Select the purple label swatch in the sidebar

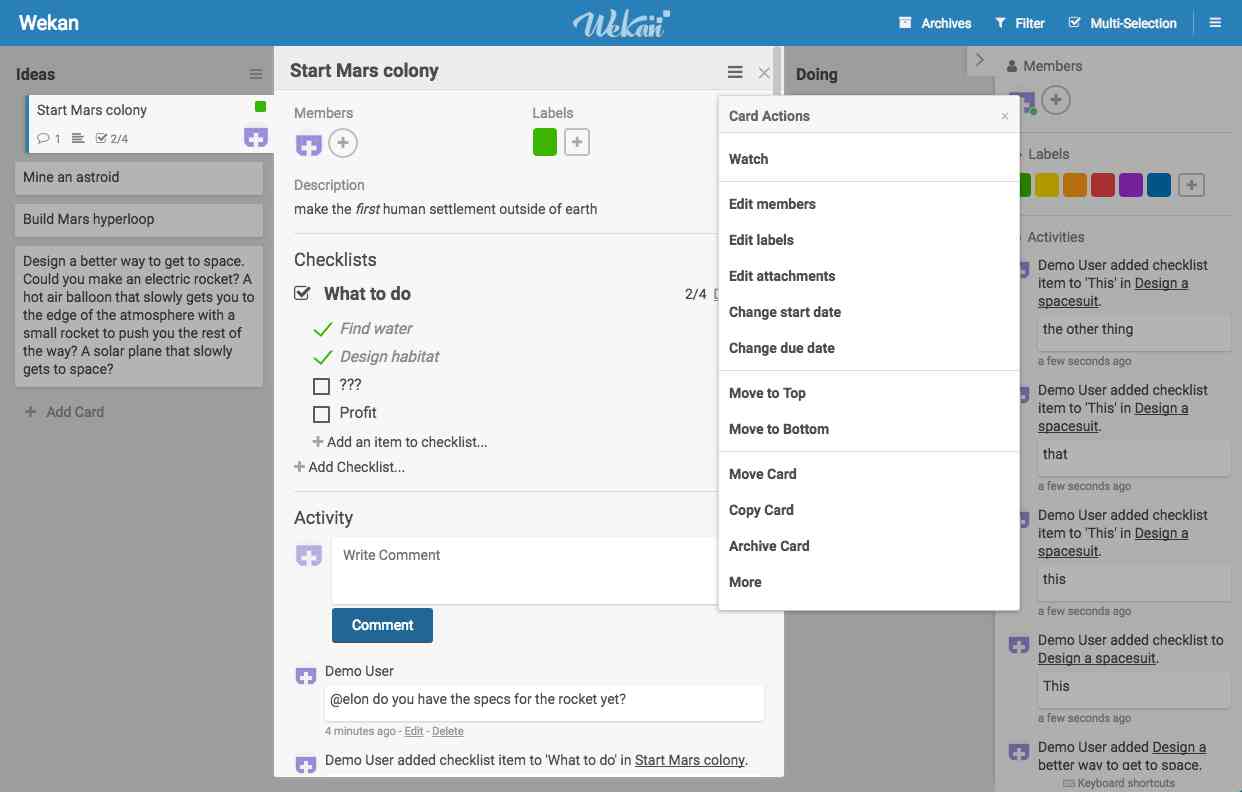[x=1131, y=184]
